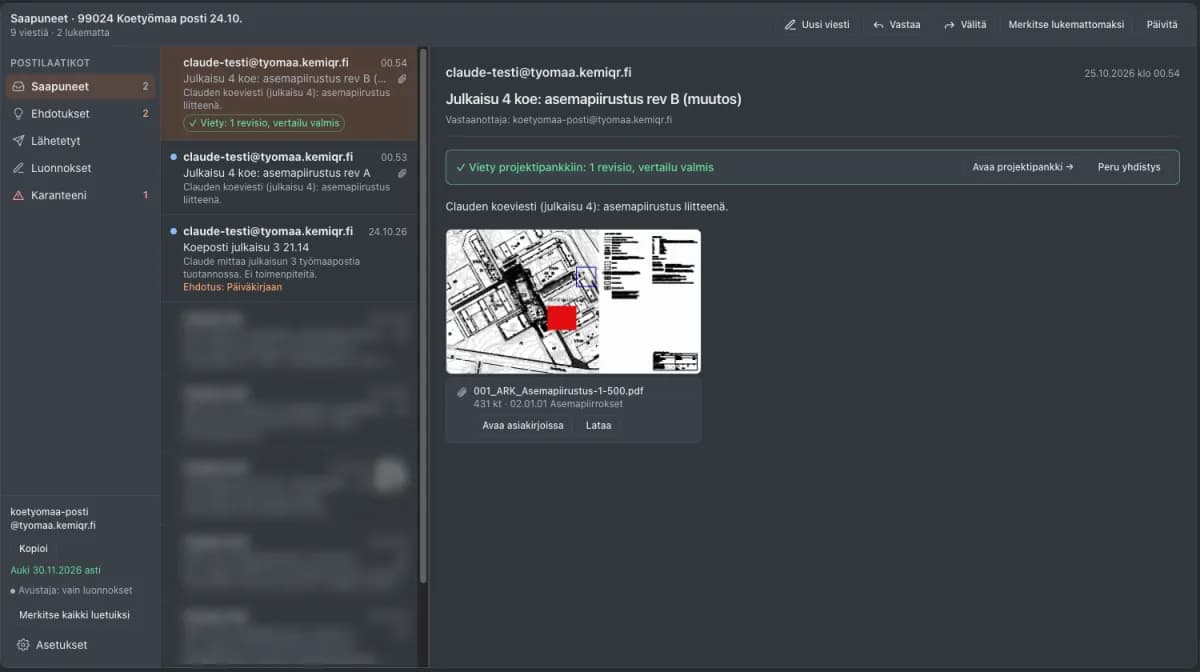The image size is (1200, 672).
Task: Mark the message as unread with Merkitse lukemattomaksi
Action: tap(1066, 25)
